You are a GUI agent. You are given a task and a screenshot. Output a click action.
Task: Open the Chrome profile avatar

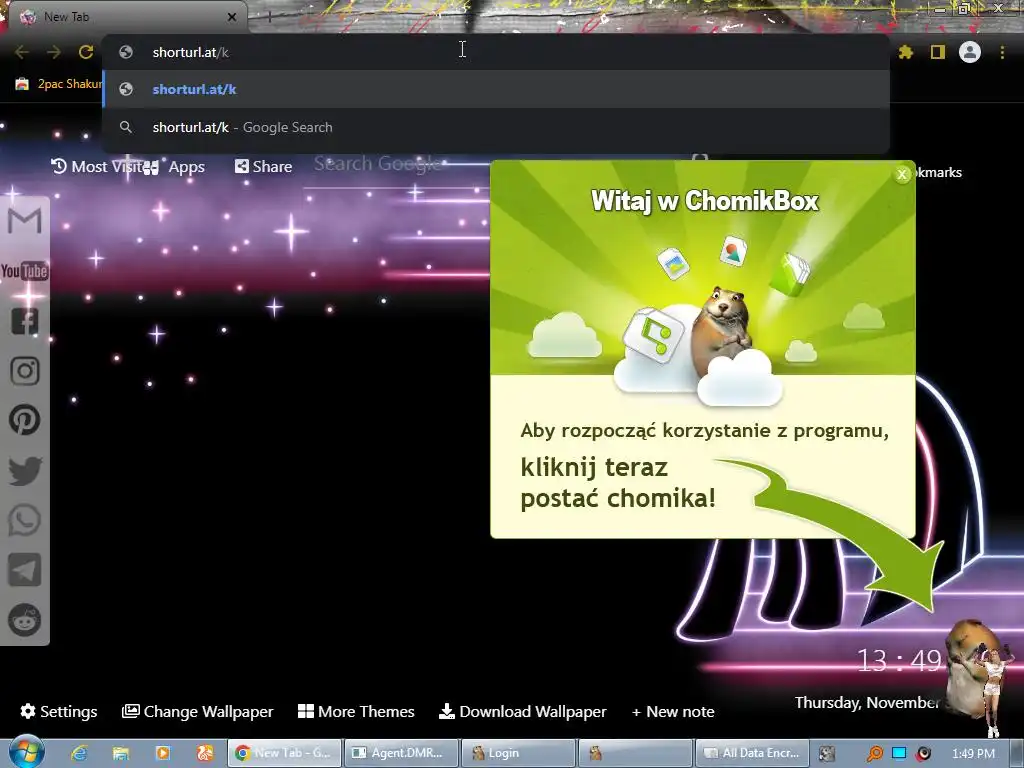970,52
